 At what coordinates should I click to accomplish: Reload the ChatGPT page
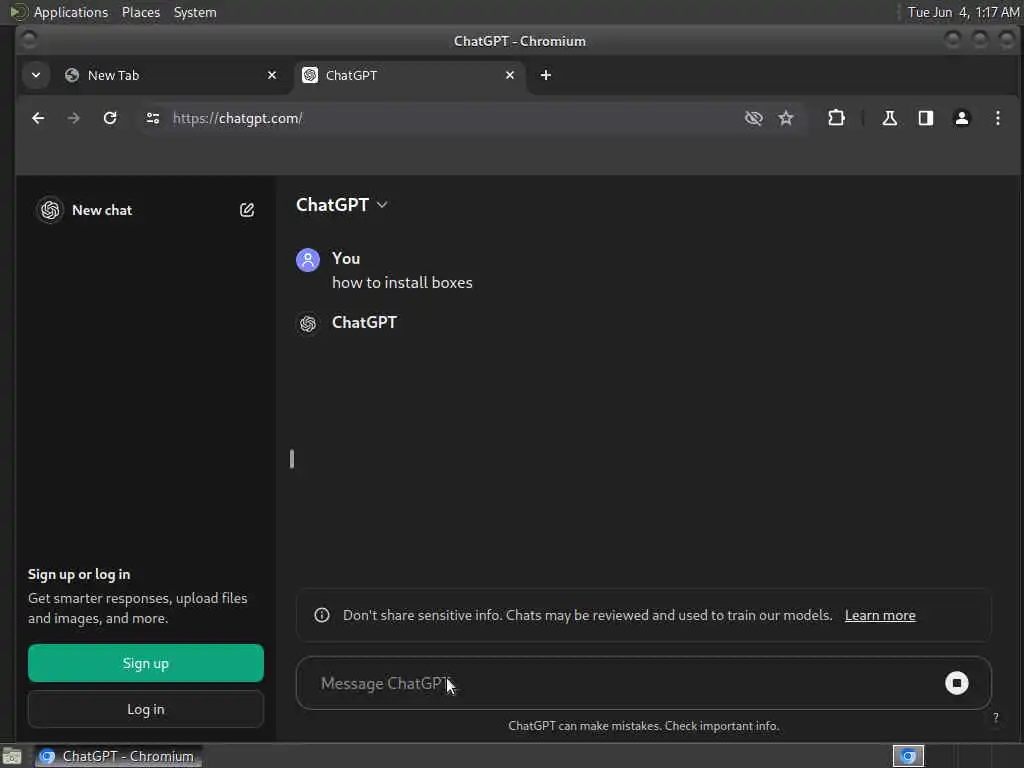[110, 118]
